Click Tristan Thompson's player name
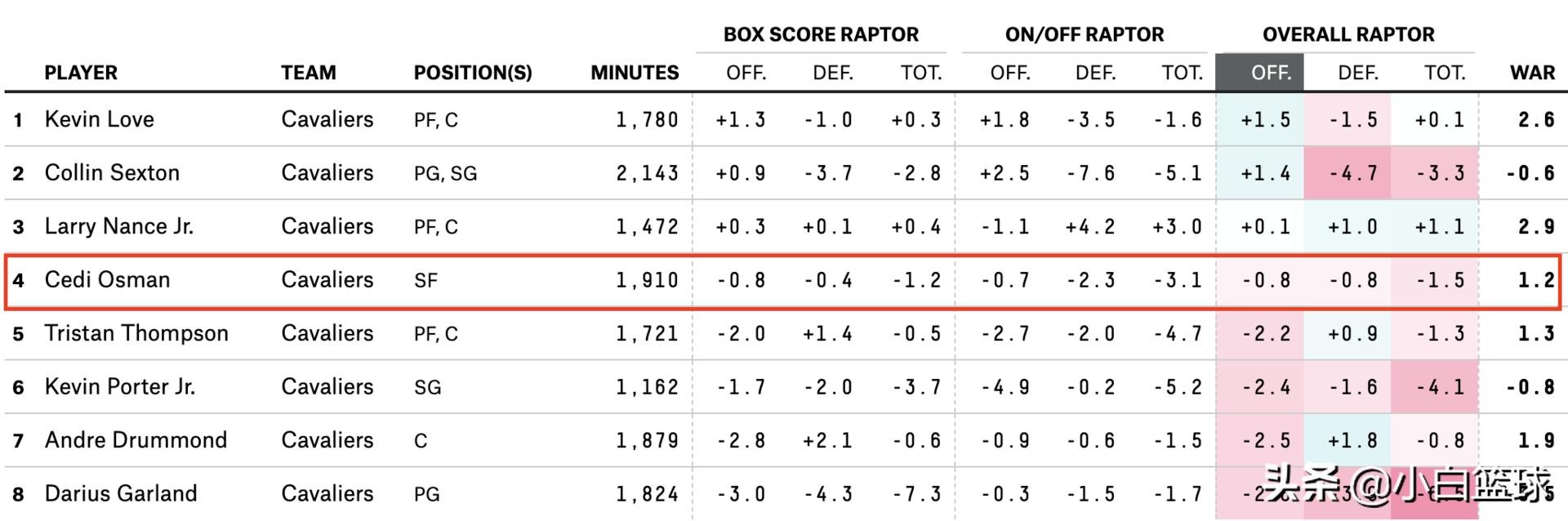1568x521 pixels. tap(136, 333)
